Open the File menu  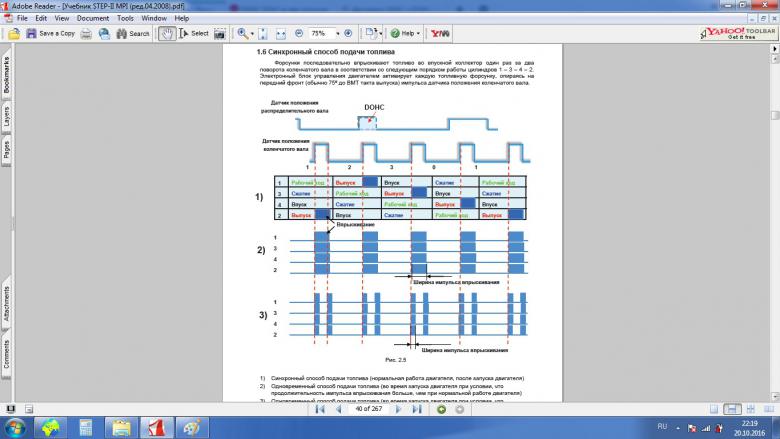(x=22, y=18)
